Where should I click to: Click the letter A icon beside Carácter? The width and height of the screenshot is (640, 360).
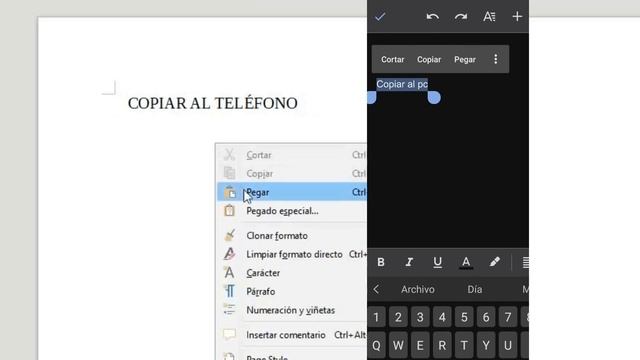point(229,273)
